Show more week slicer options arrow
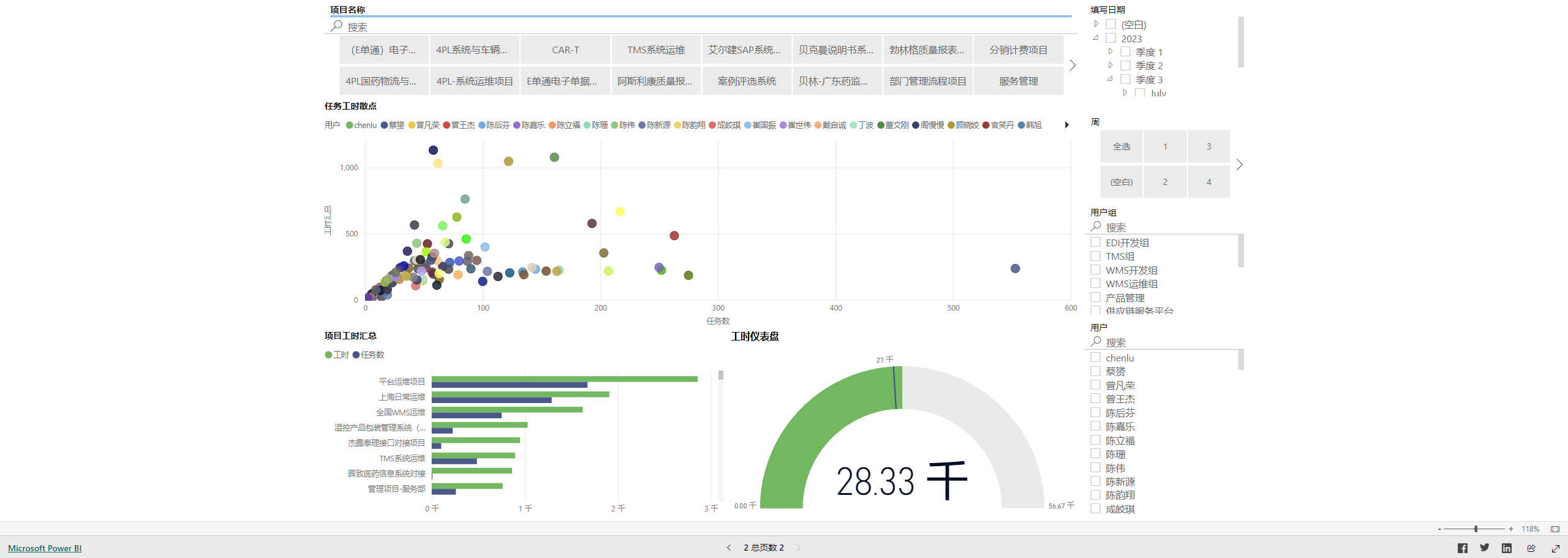The width and height of the screenshot is (1568, 558). coord(1240,164)
